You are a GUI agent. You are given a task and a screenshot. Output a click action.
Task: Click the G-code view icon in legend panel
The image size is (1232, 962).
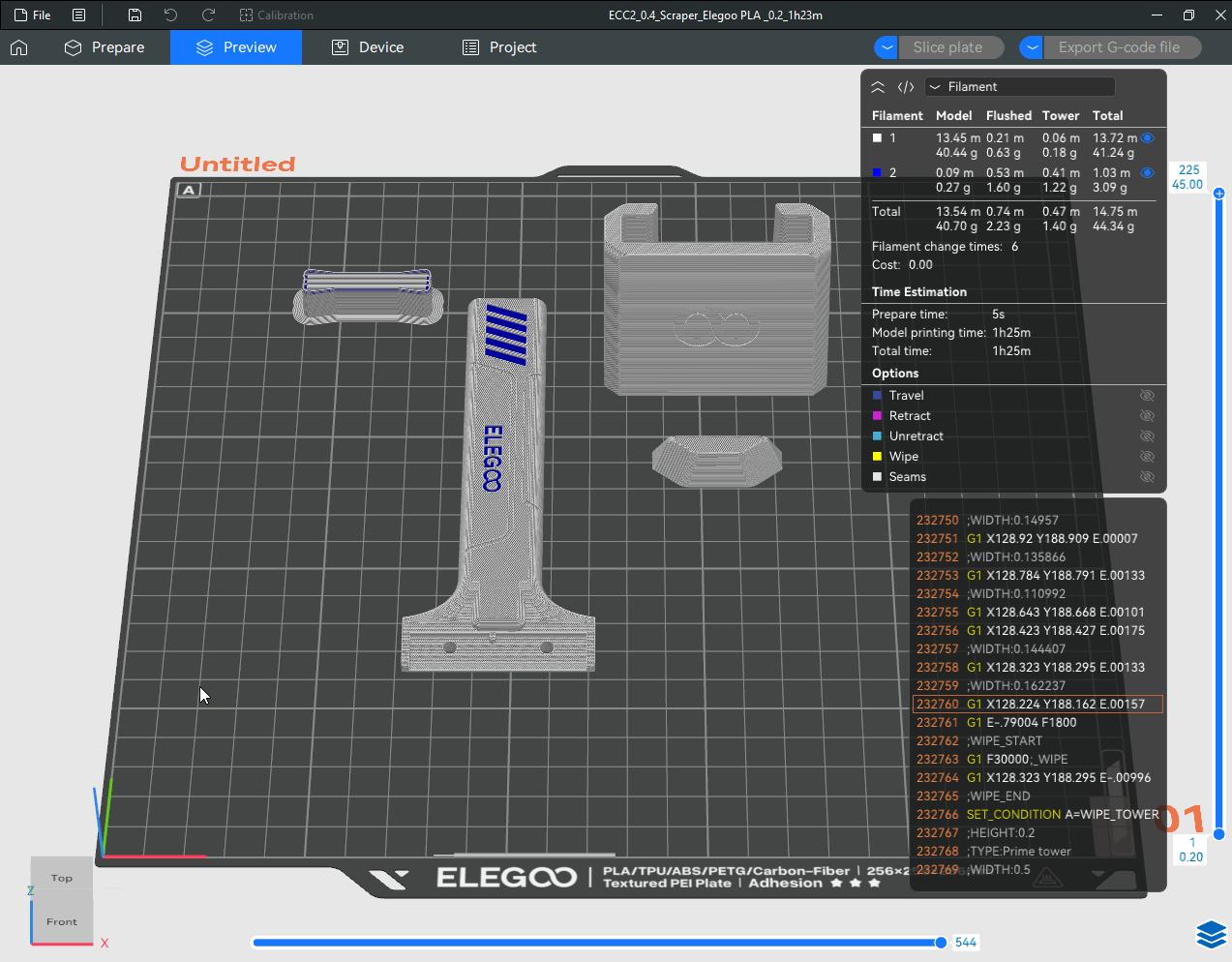(x=906, y=87)
